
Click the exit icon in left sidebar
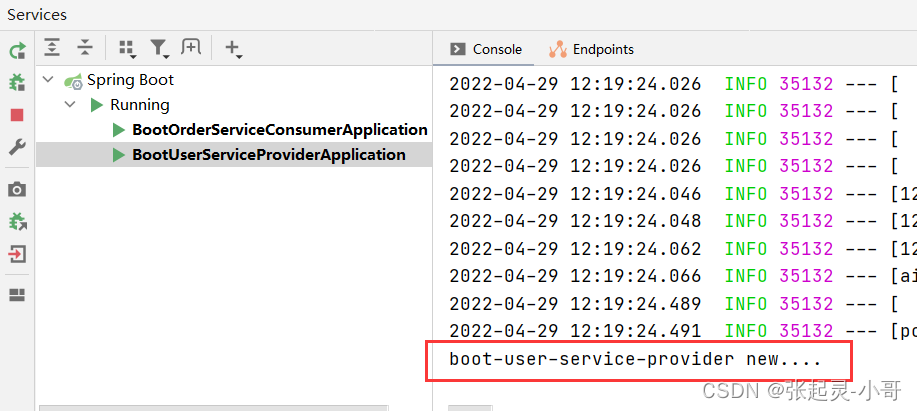pyautogui.click(x=17, y=253)
